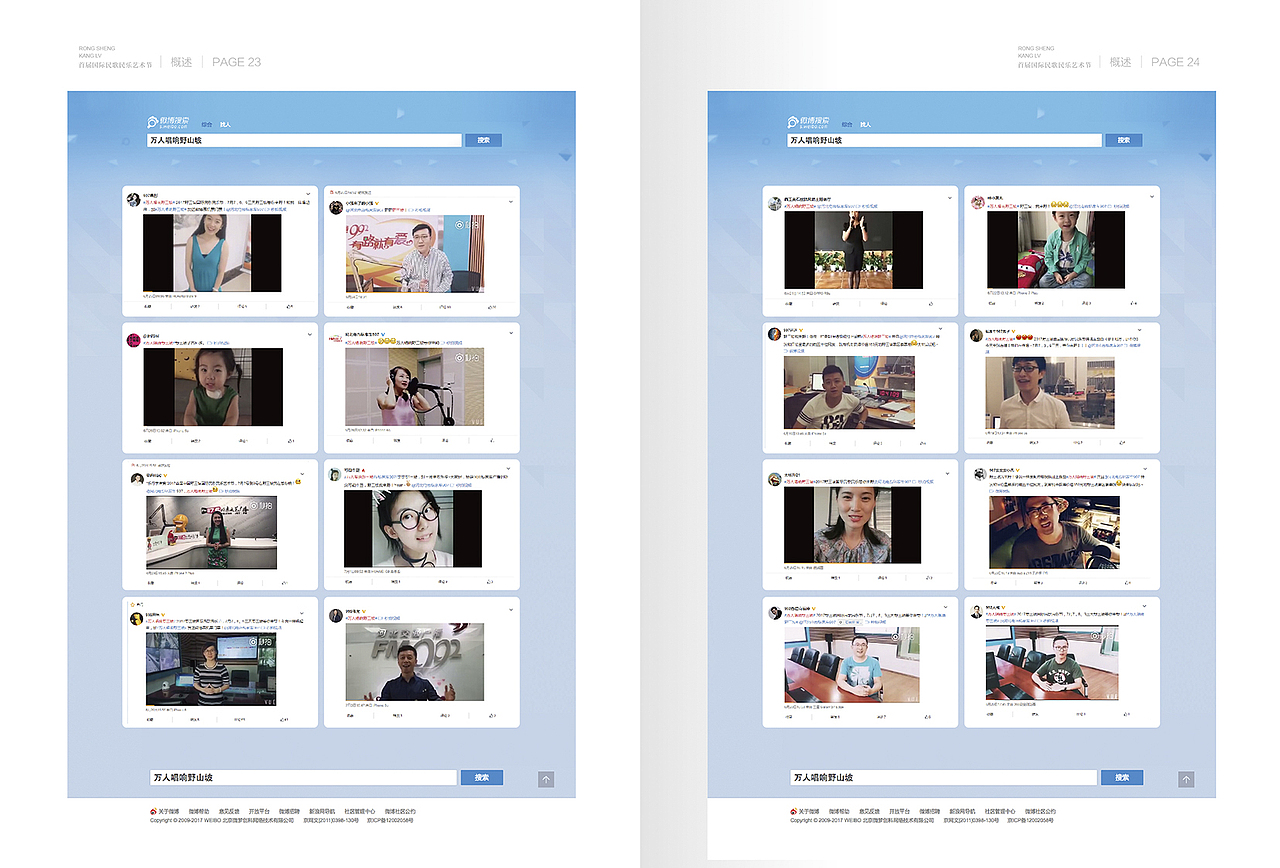Open 意见反馈 footer link on page 23
This screenshot has height=868, width=1280.
pos(229,811)
